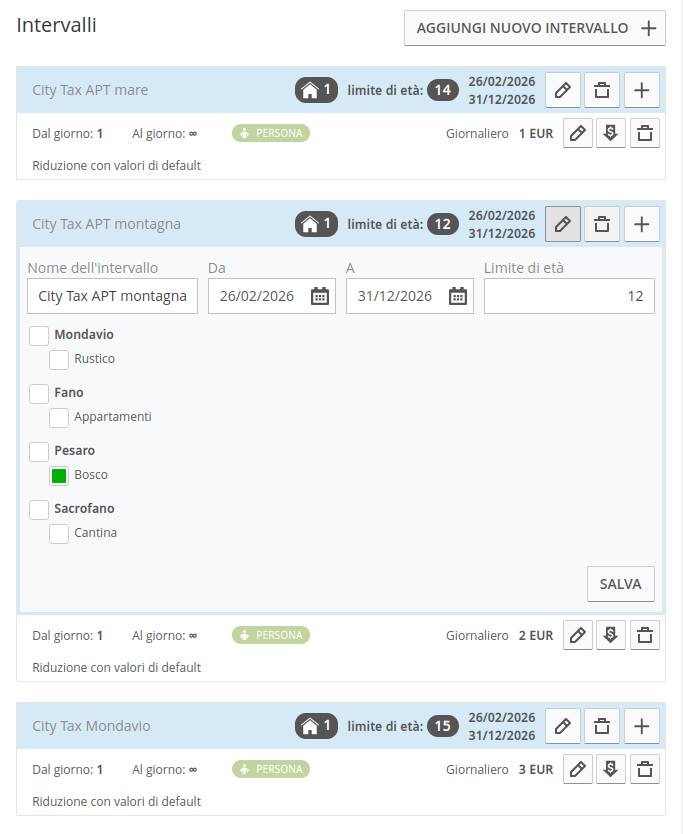This screenshot has height=834, width=683.
Task: Click plus icon in City Tax APT montagna header
Action: coord(642,224)
